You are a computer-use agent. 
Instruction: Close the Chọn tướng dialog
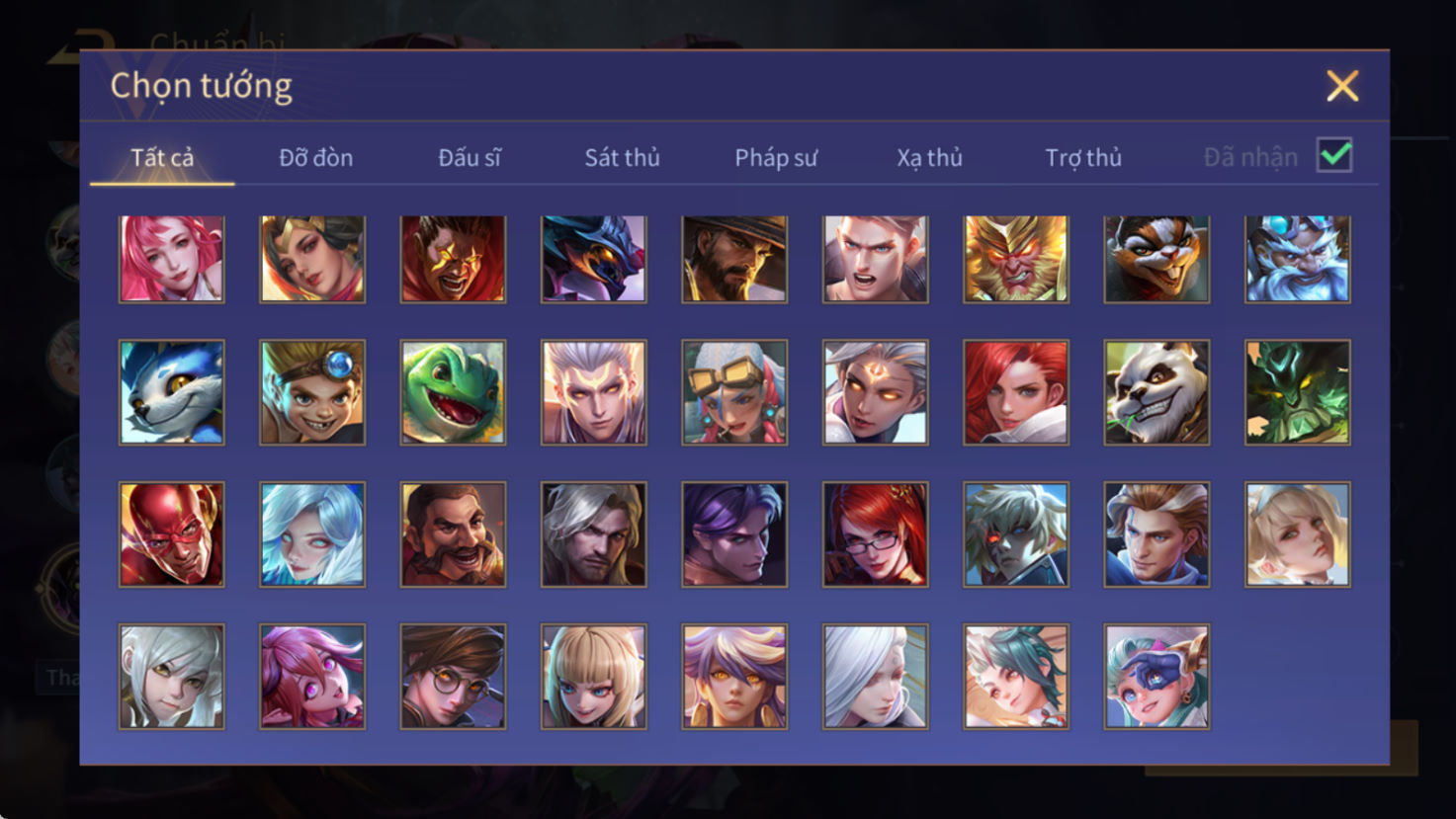(1342, 86)
